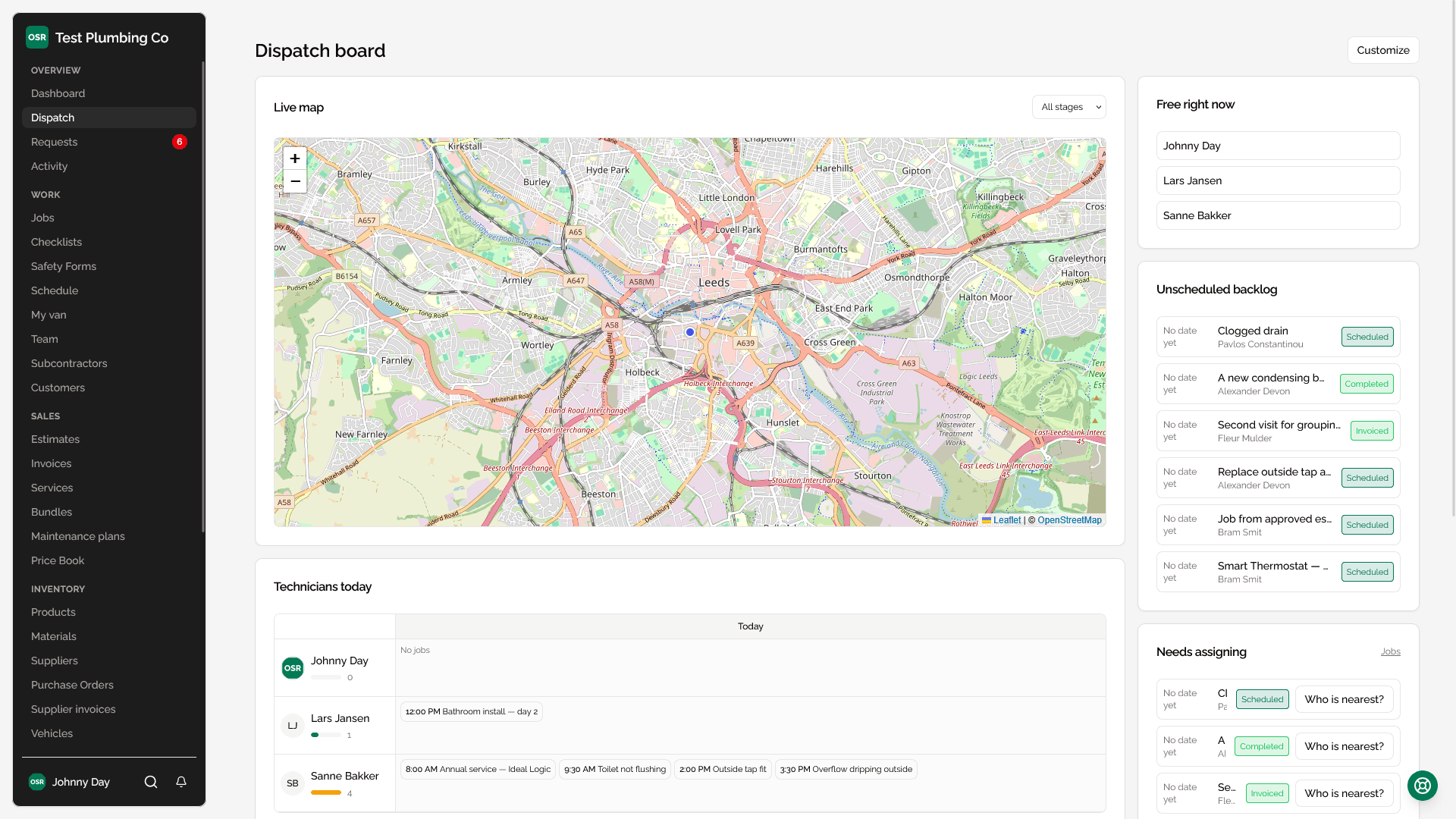Click the Customize button
The image size is (1456, 819).
[x=1383, y=50]
